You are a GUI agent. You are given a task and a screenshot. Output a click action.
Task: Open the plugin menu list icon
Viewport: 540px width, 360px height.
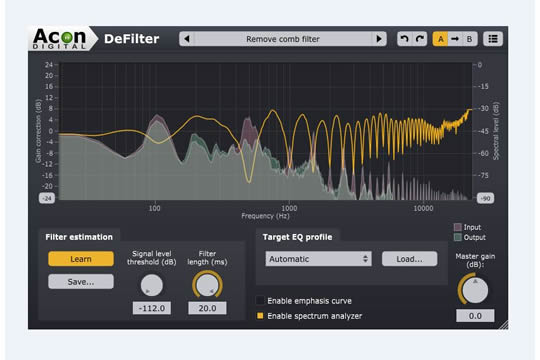coord(493,39)
